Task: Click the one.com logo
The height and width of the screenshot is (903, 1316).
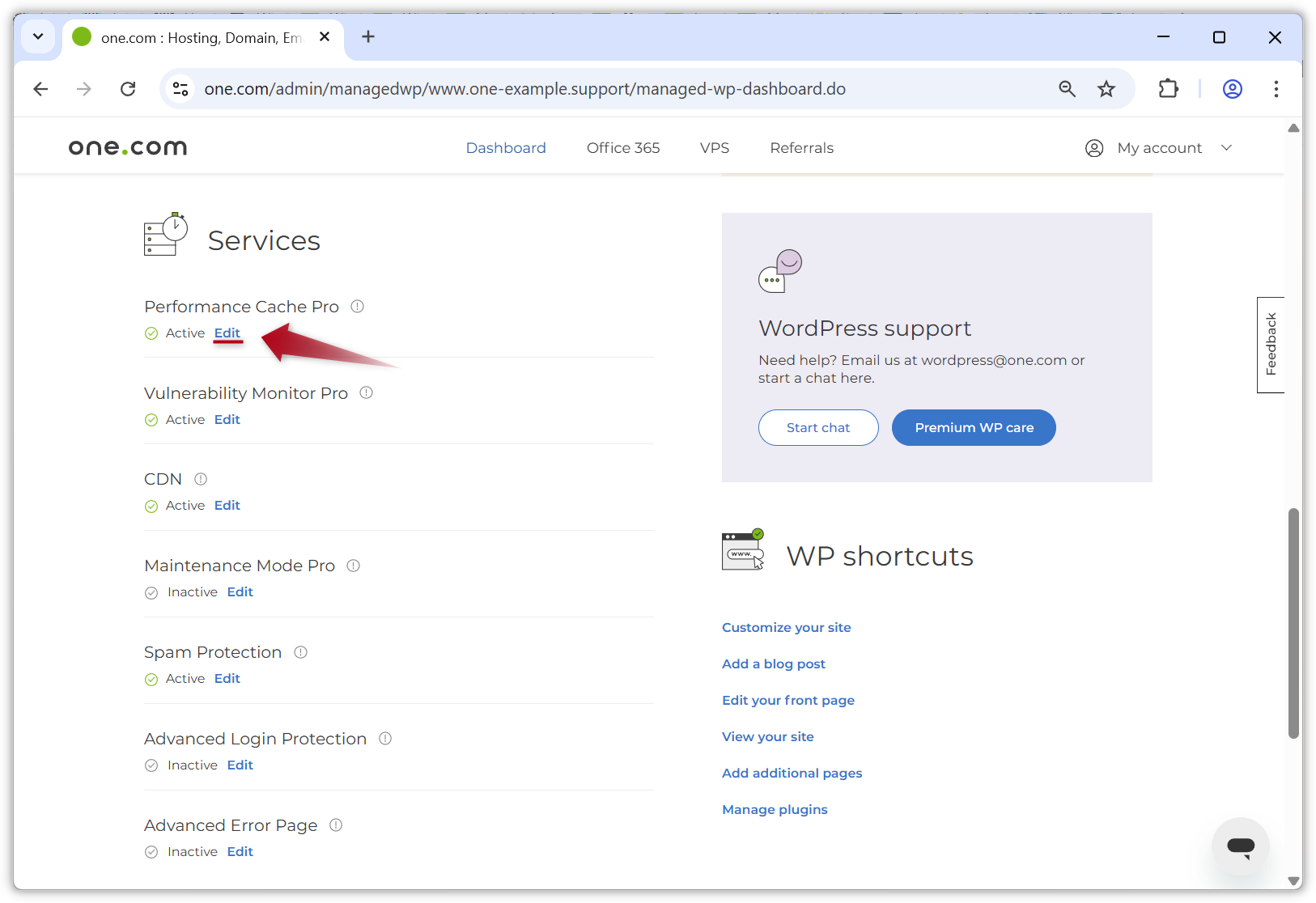Action: pyautogui.click(x=127, y=147)
